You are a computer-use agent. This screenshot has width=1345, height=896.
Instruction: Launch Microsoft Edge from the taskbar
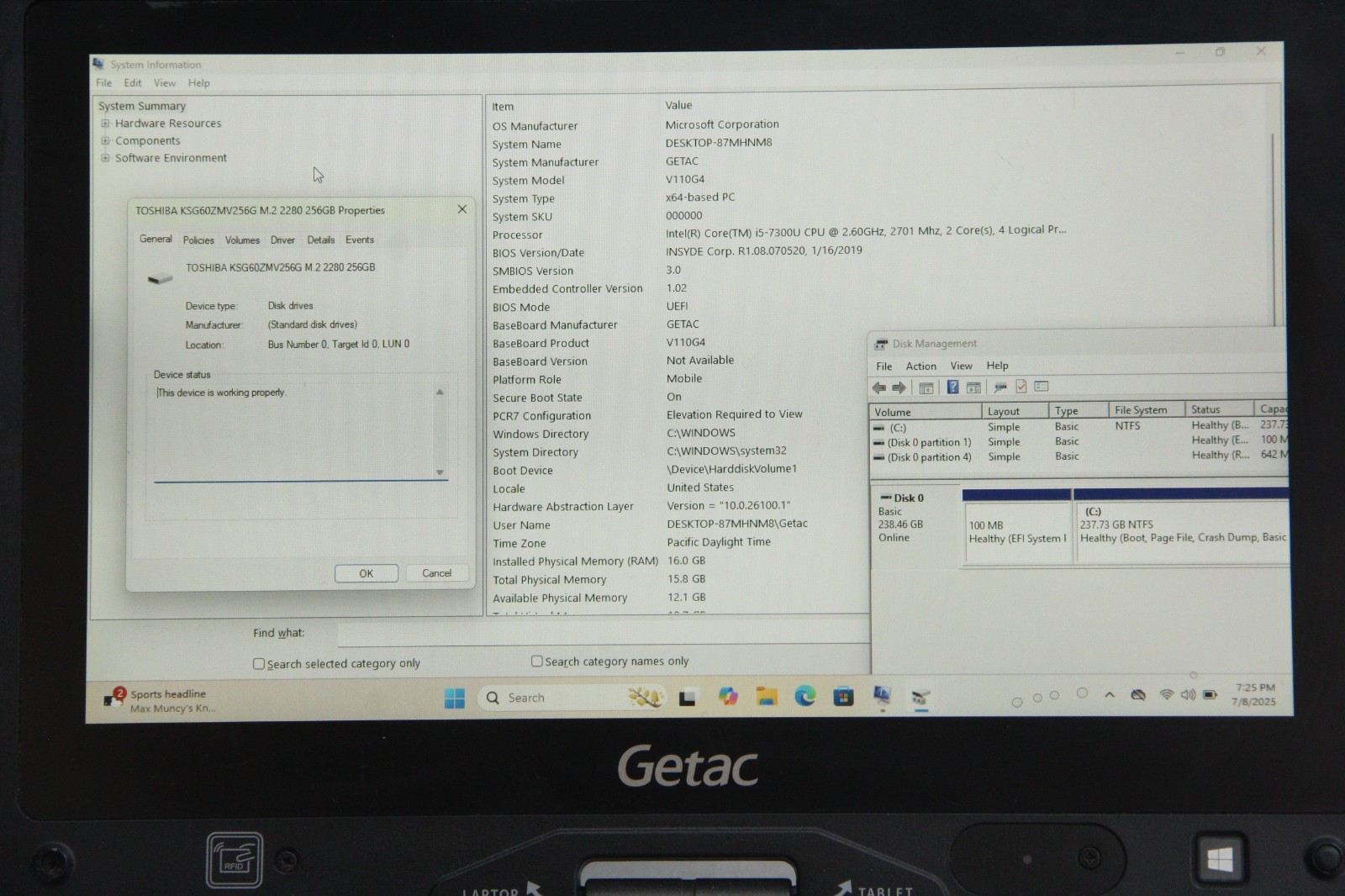805,696
